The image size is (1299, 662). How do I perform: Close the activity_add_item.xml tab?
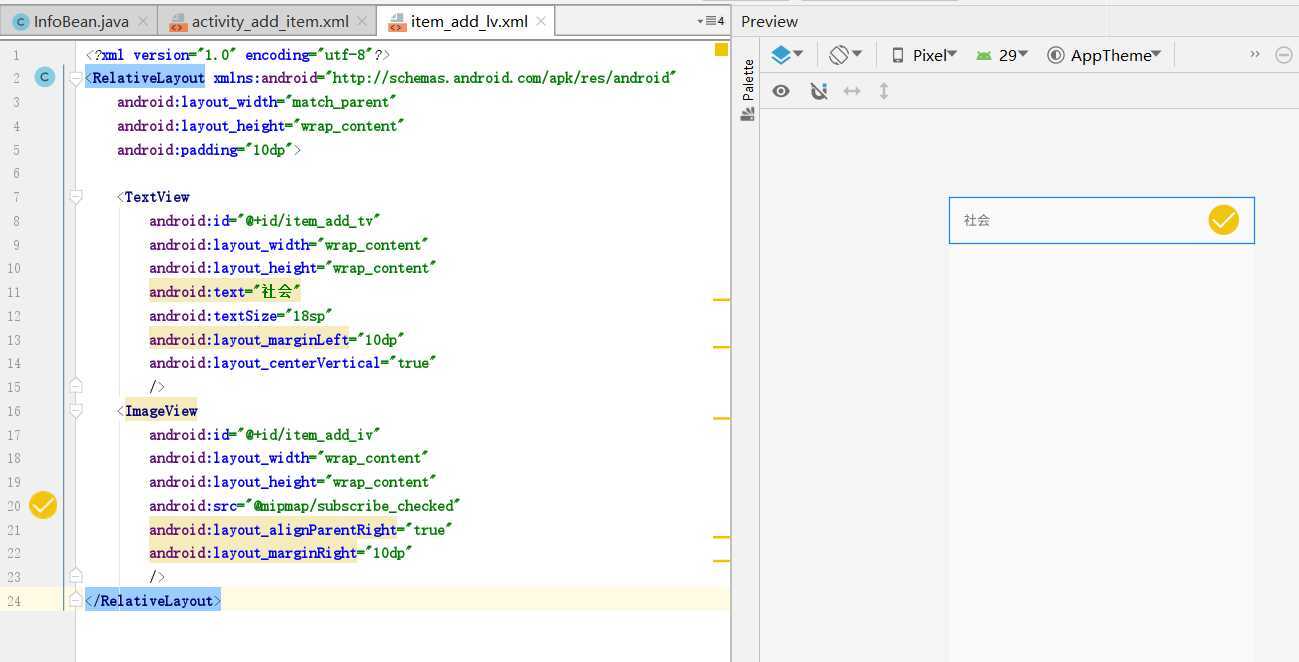[x=362, y=21]
